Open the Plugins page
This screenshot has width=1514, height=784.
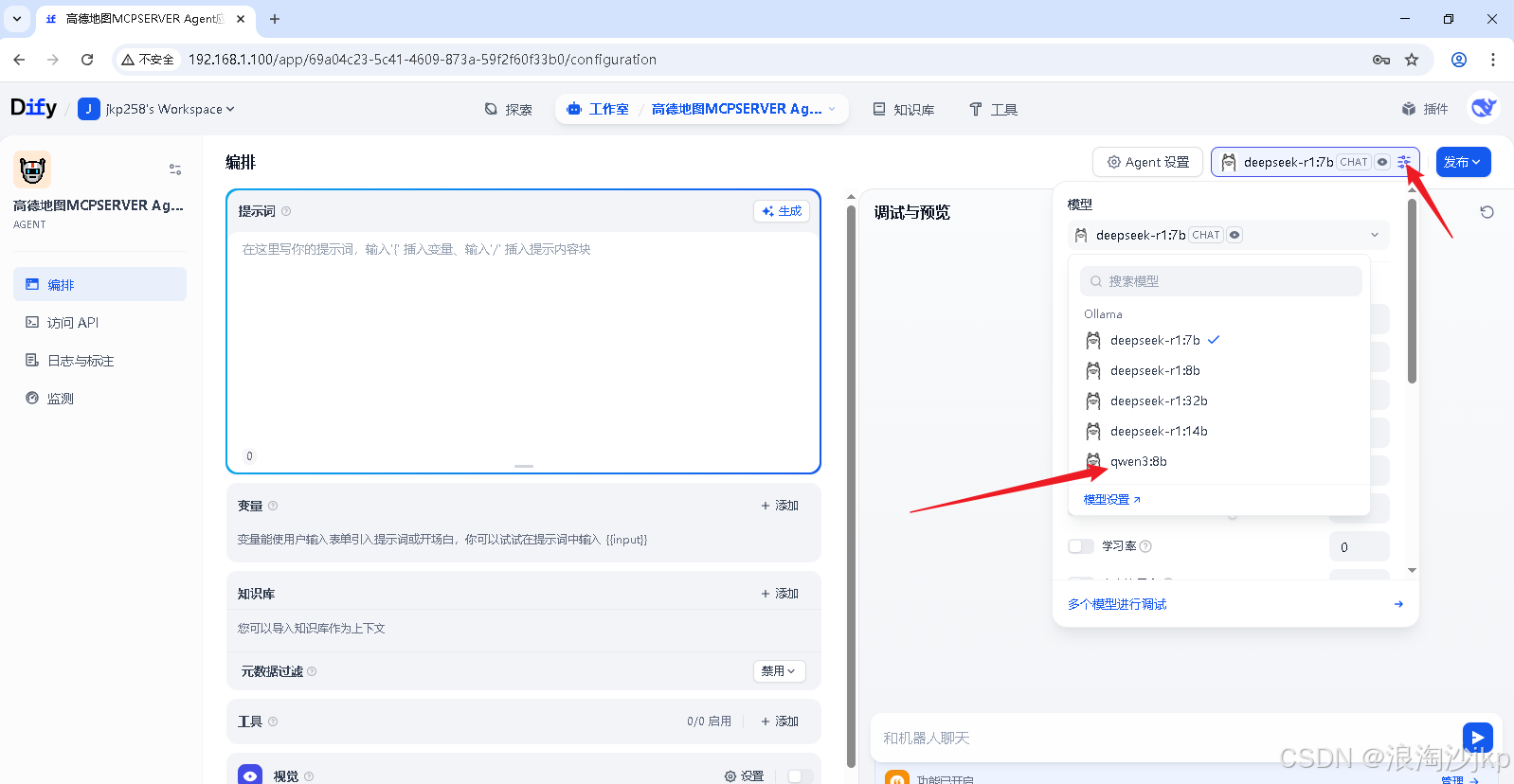1425,109
